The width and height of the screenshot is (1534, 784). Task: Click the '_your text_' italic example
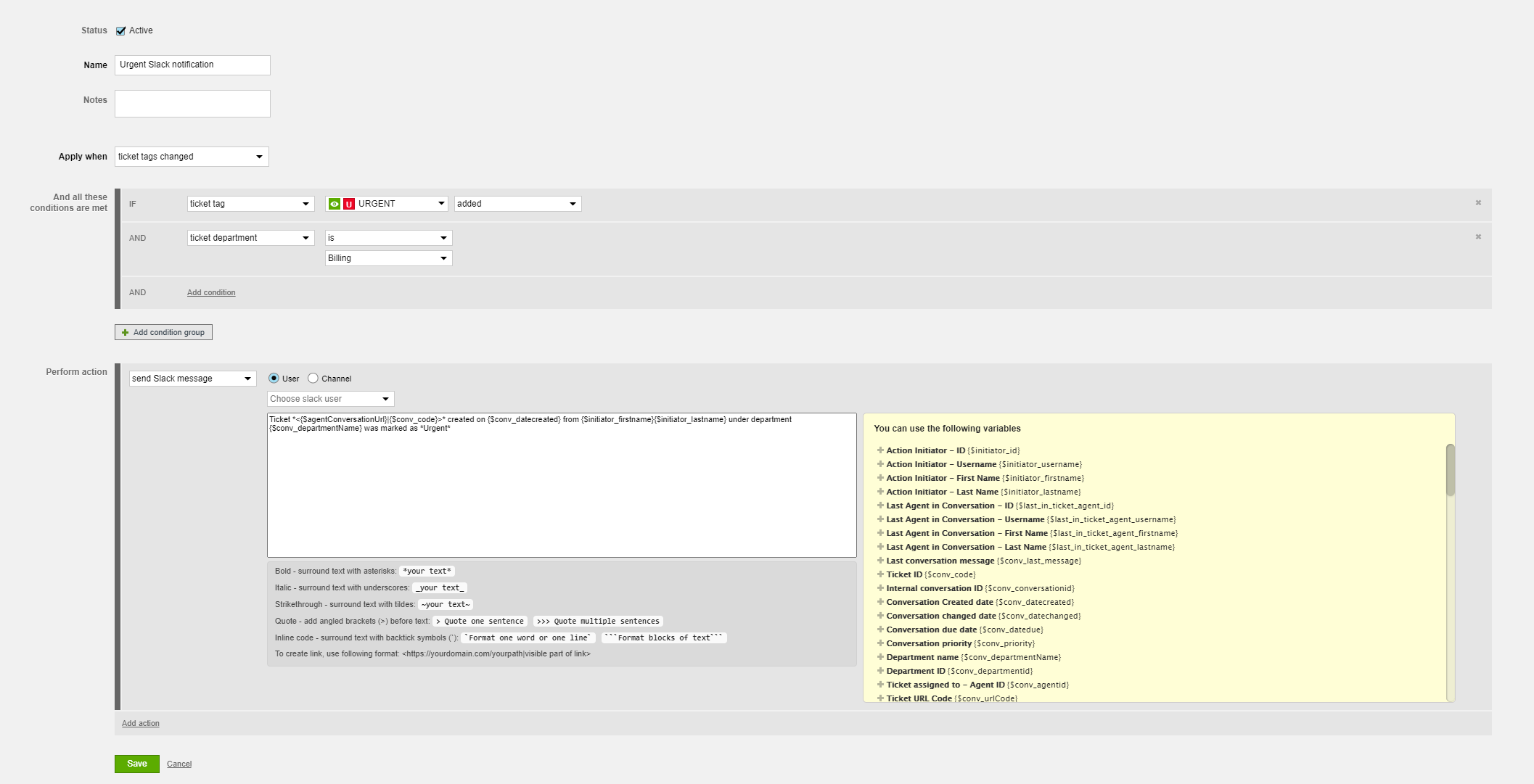(440, 587)
